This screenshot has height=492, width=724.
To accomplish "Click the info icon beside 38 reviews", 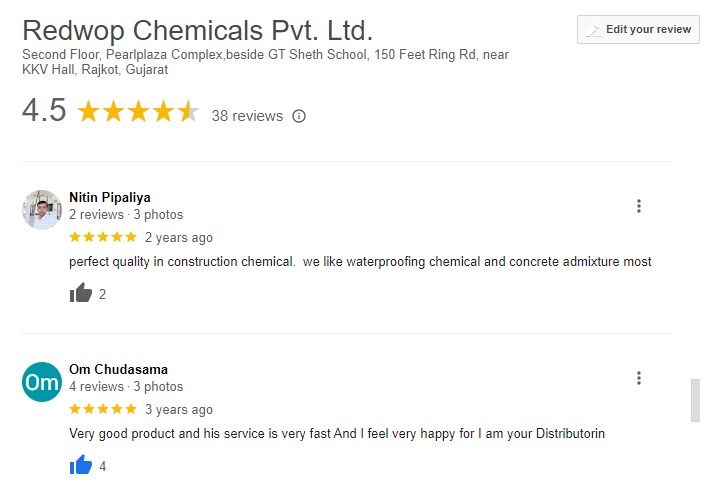I will pyautogui.click(x=299, y=116).
